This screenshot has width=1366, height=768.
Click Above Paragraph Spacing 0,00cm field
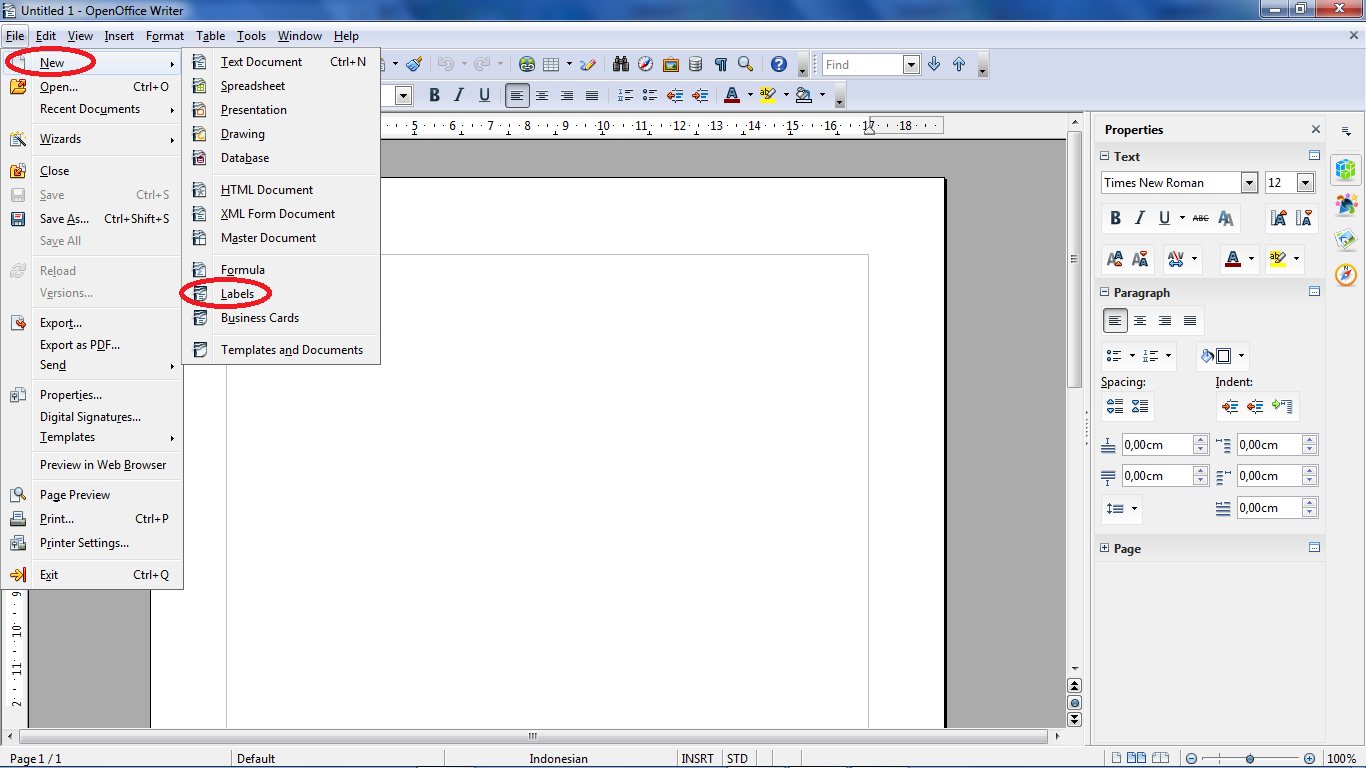1159,445
